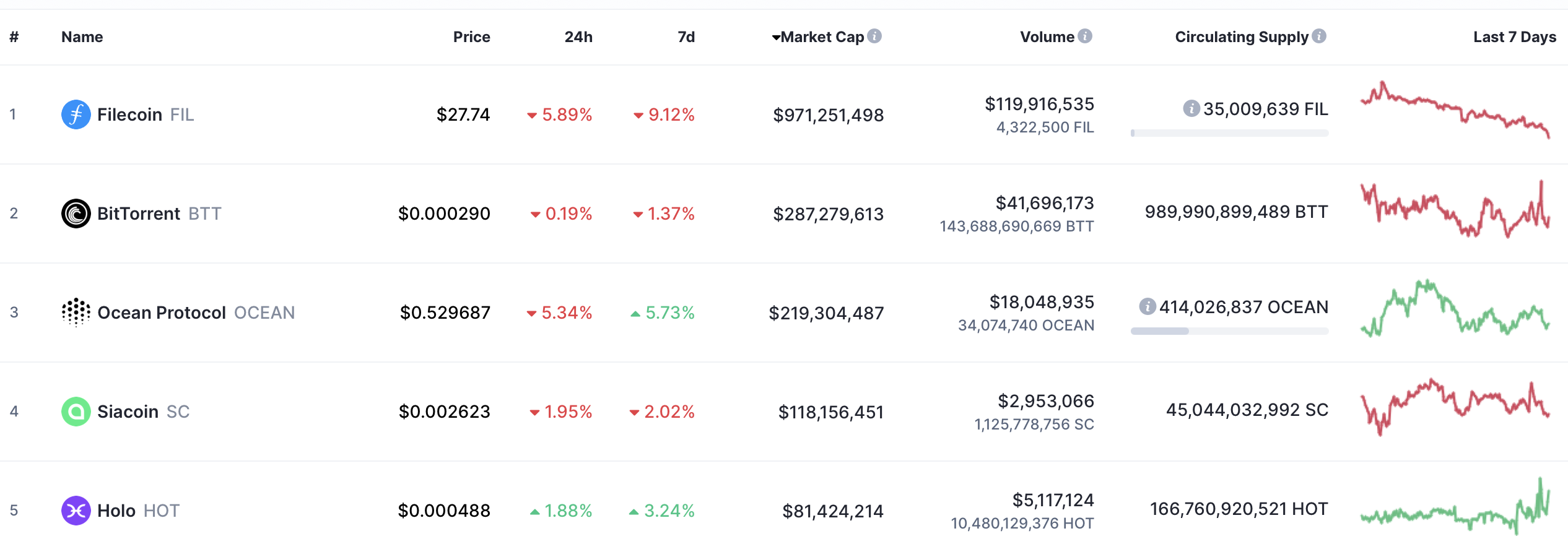This screenshot has width=1568, height=557.
Task: Click the Siacoin logo icon
Action: point(76,411)
